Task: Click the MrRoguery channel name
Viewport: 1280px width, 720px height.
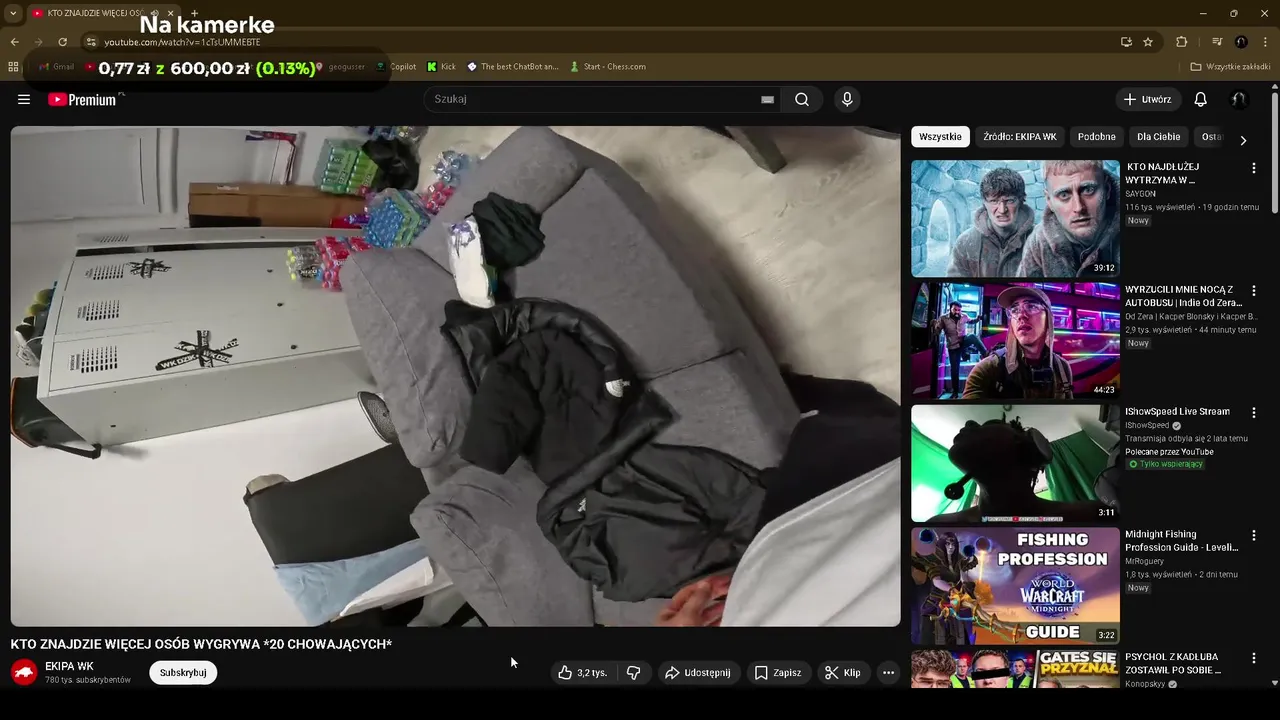Action: click(x=1144, y=562)
